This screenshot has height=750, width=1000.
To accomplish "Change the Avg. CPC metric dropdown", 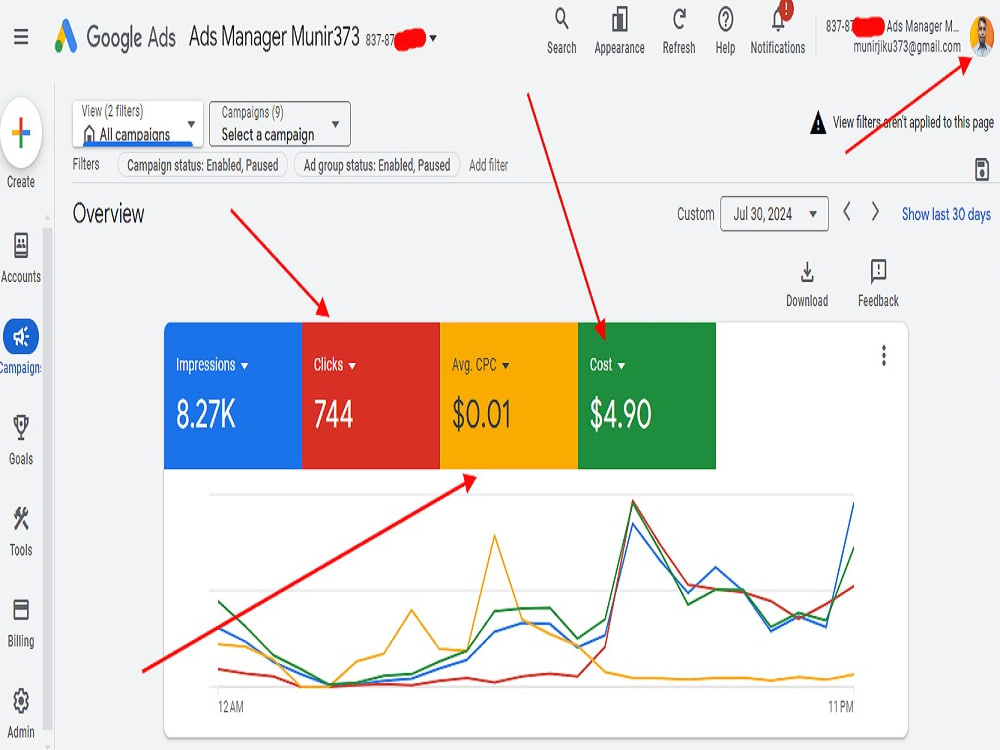I will (x=480, y=365).
